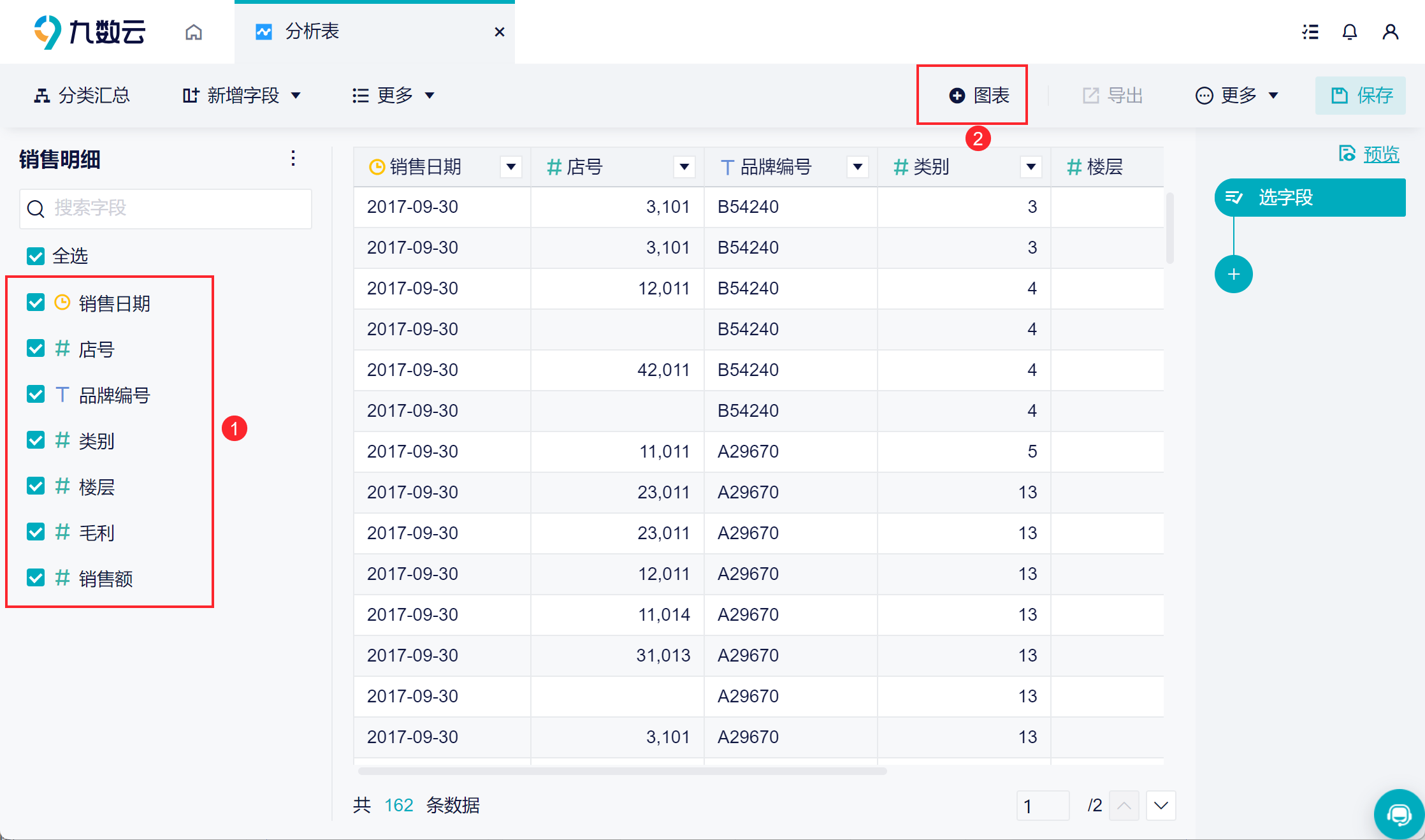This screenshot has width=1425, height=840.
Task: Open the 预览 link
Action: click(1380, 154)
